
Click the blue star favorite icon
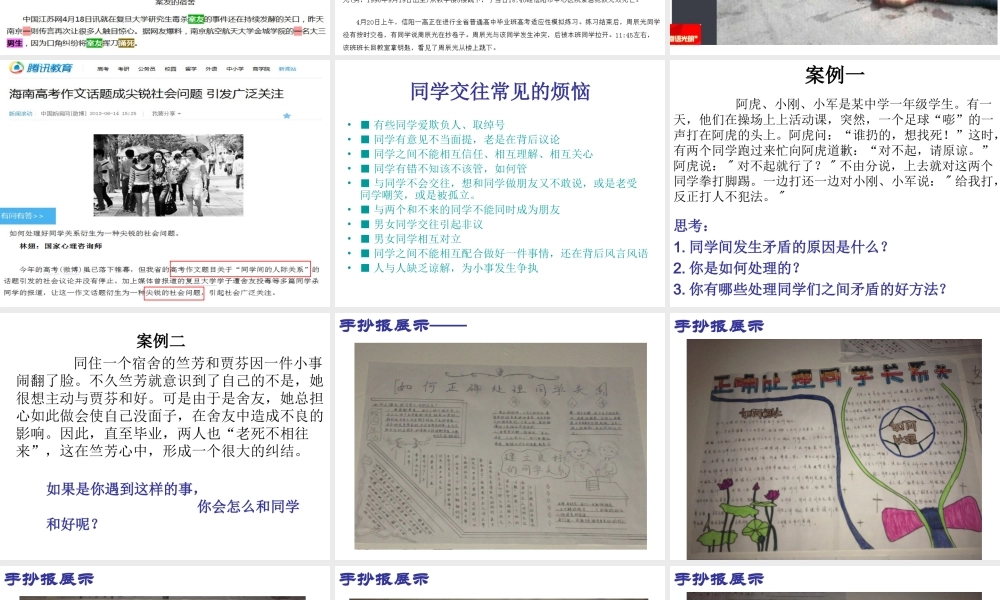pos(286,115)
